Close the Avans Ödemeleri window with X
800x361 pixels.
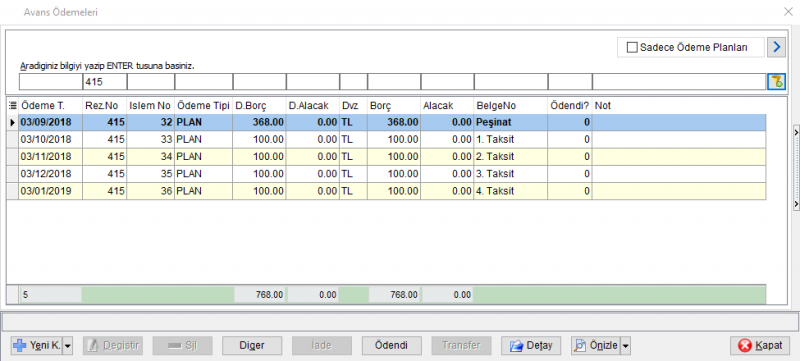coord(788,12)
